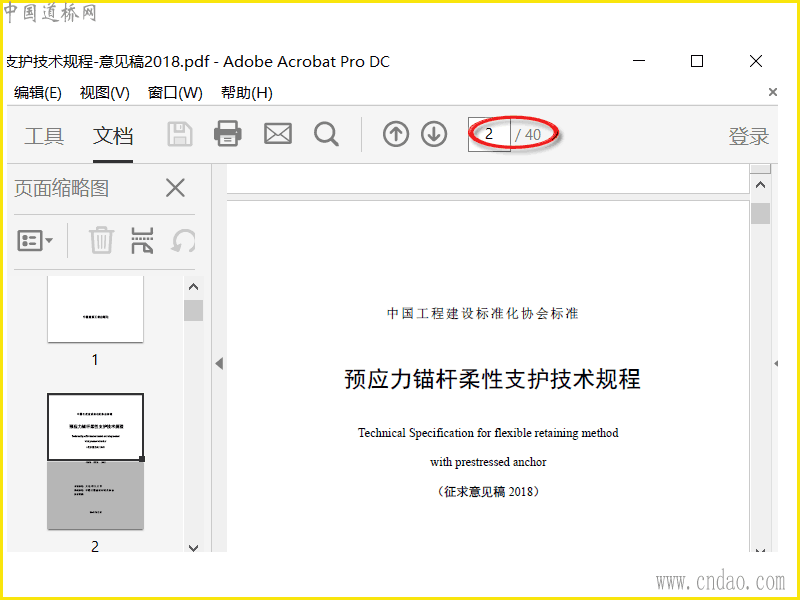Click the thumbnail panel scrollbar handle
The width and height of the screenshot is (800, 600).
click(x=193, y=310)
